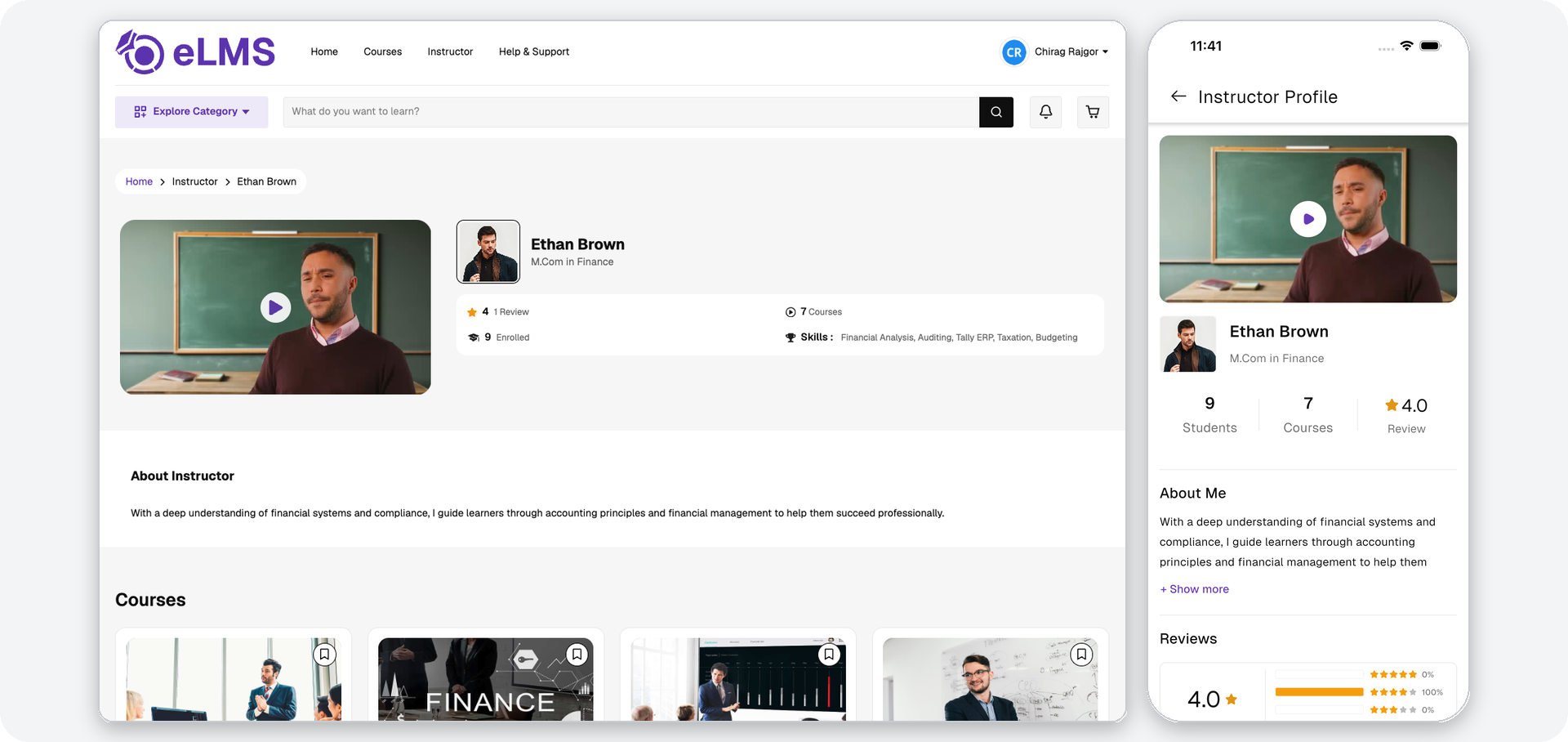Open notifications bell icon
The image size is (1568, 742).
[1045, 112]
